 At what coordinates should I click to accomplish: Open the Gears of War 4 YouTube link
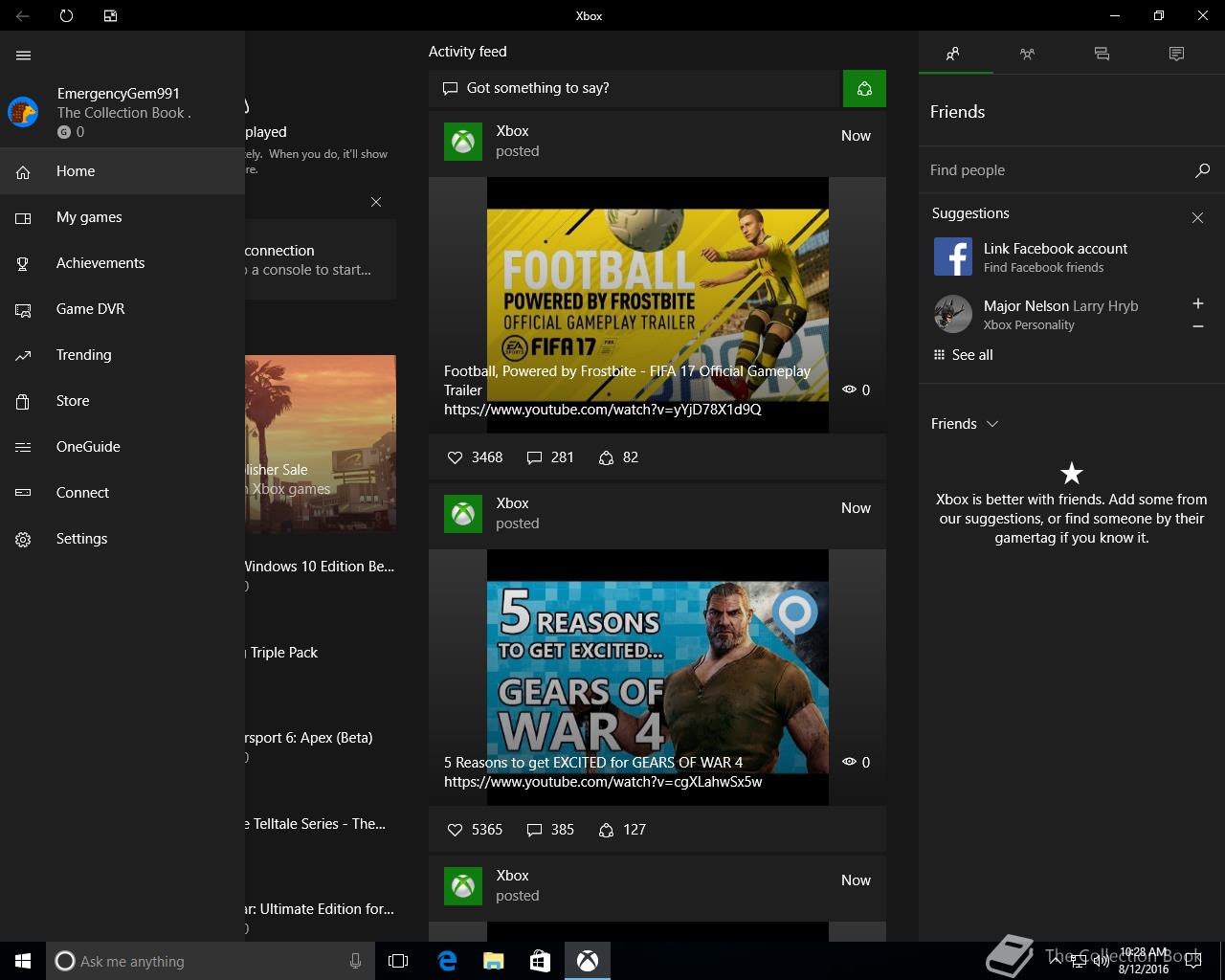[x=603, y=782]
